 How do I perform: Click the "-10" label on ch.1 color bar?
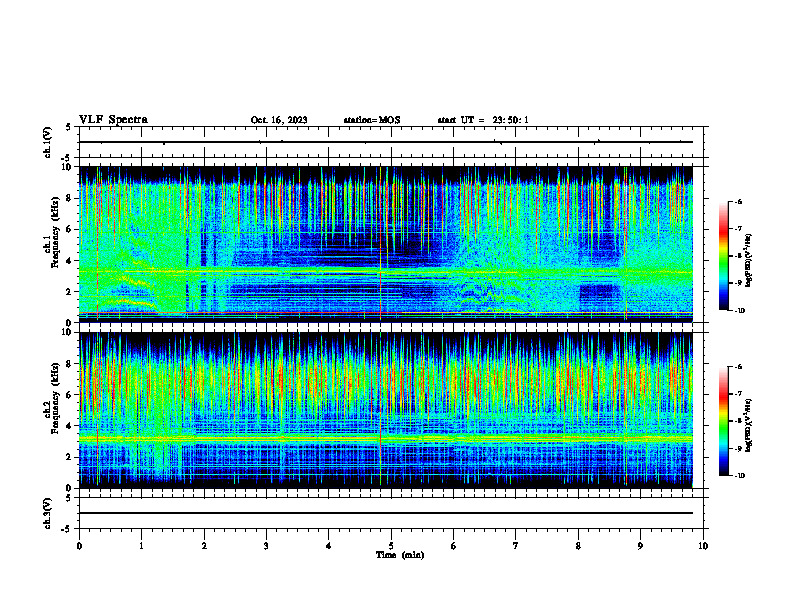pos(740,311)
